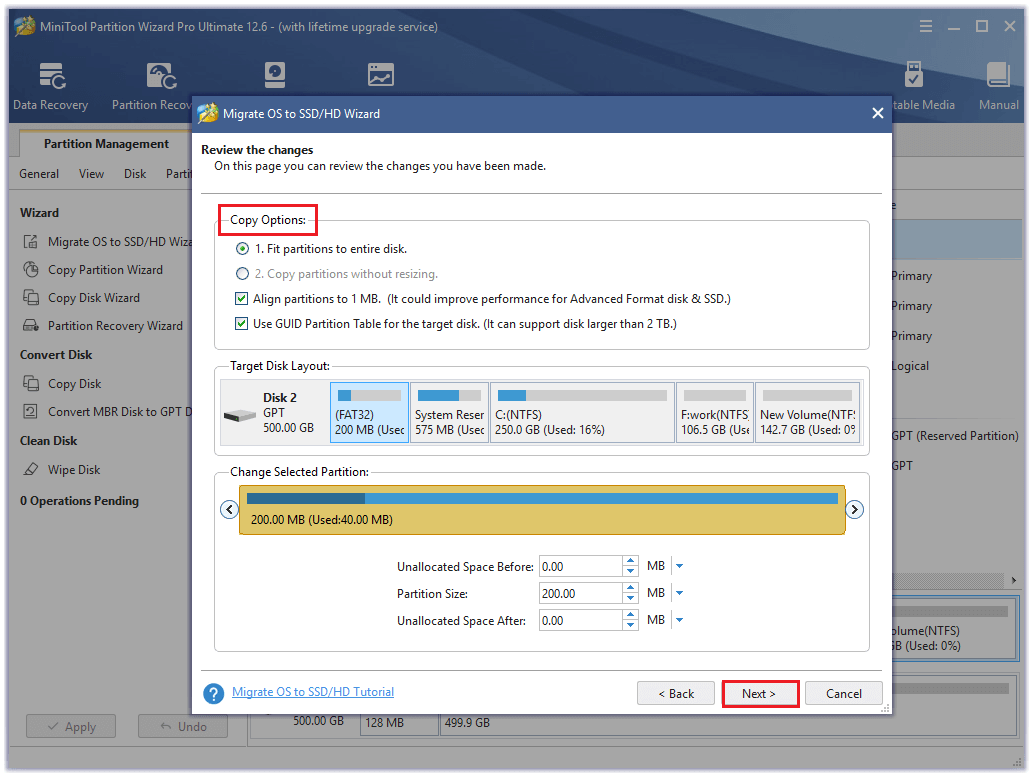Viewport: 1034px width, 778px height.
Task: Click Wipe Disk in sidebar
Action: pos(74,469)
